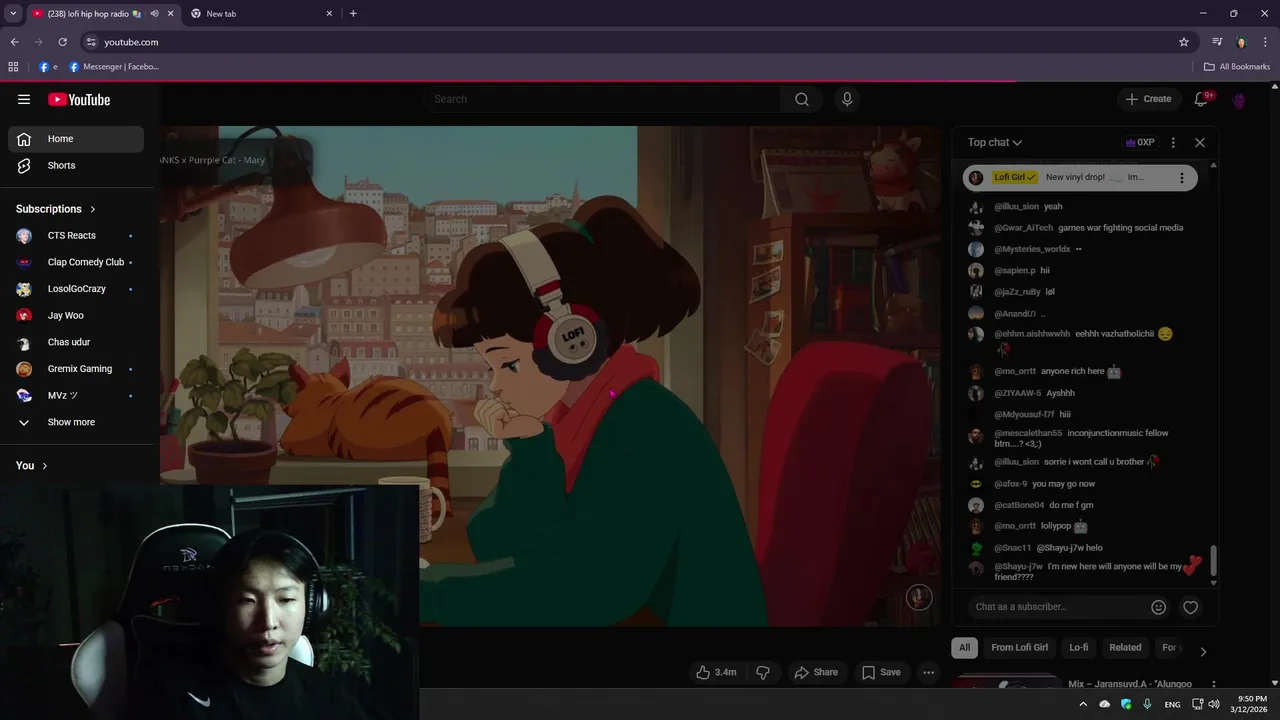Open the Facebook 'e' bookmark
This screenshot has width=1280, height=720.
pyautogui.click(x=48, y=67)
